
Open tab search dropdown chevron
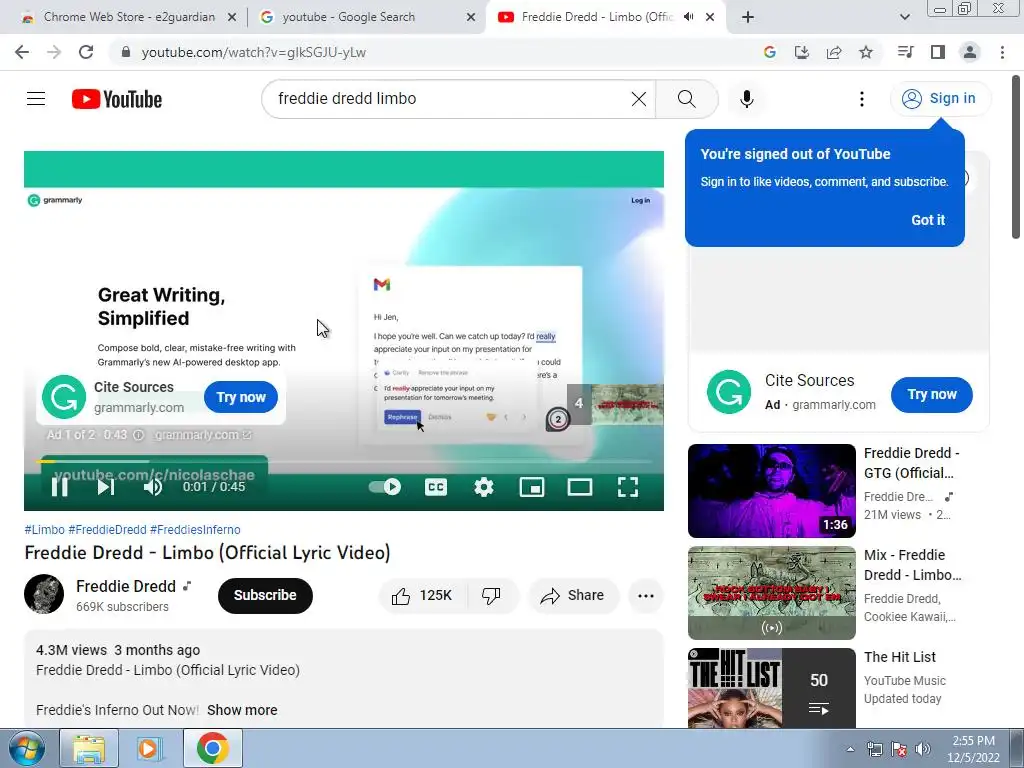904,17
